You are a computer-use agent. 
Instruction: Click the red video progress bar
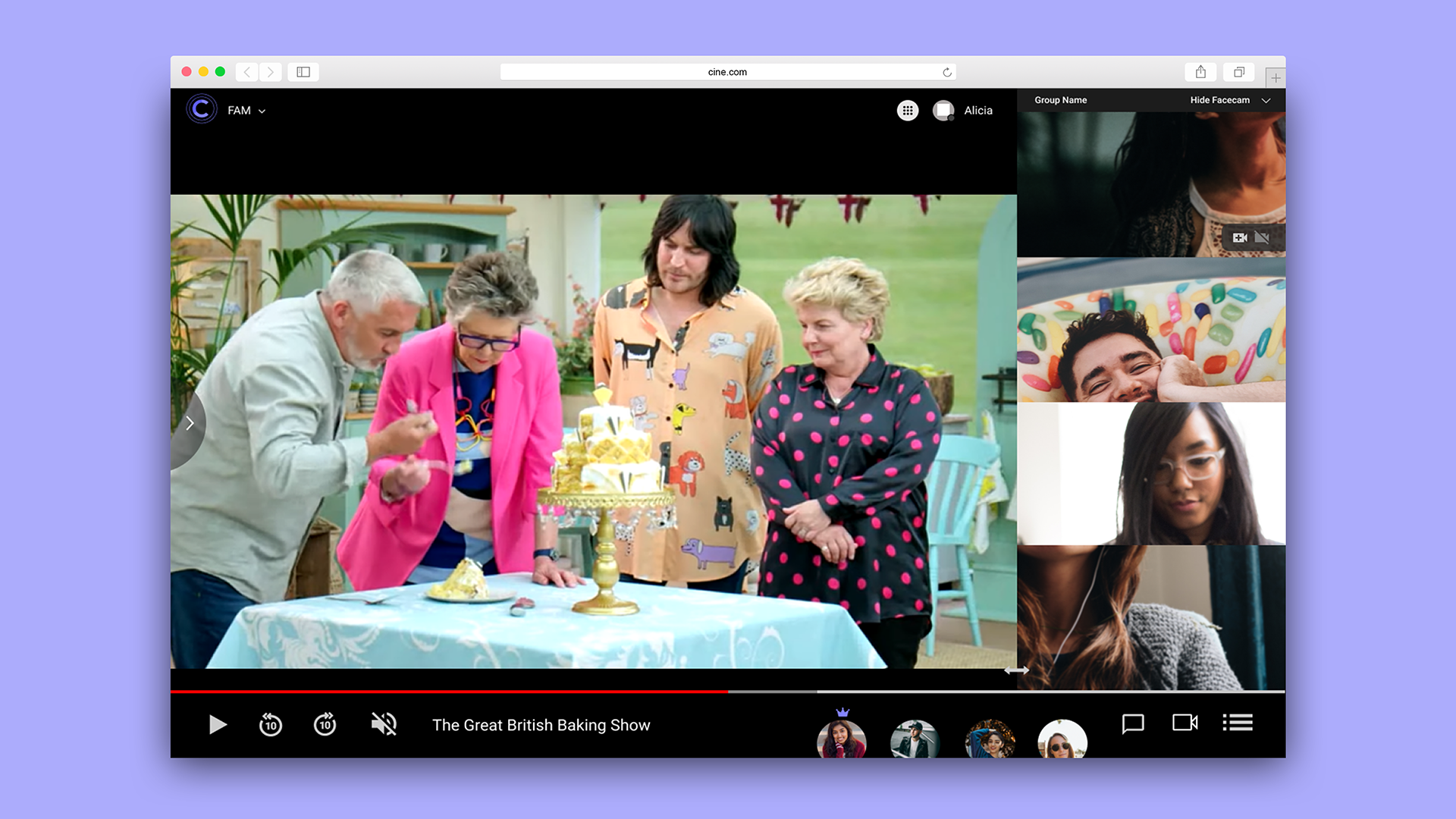[455, 692]
